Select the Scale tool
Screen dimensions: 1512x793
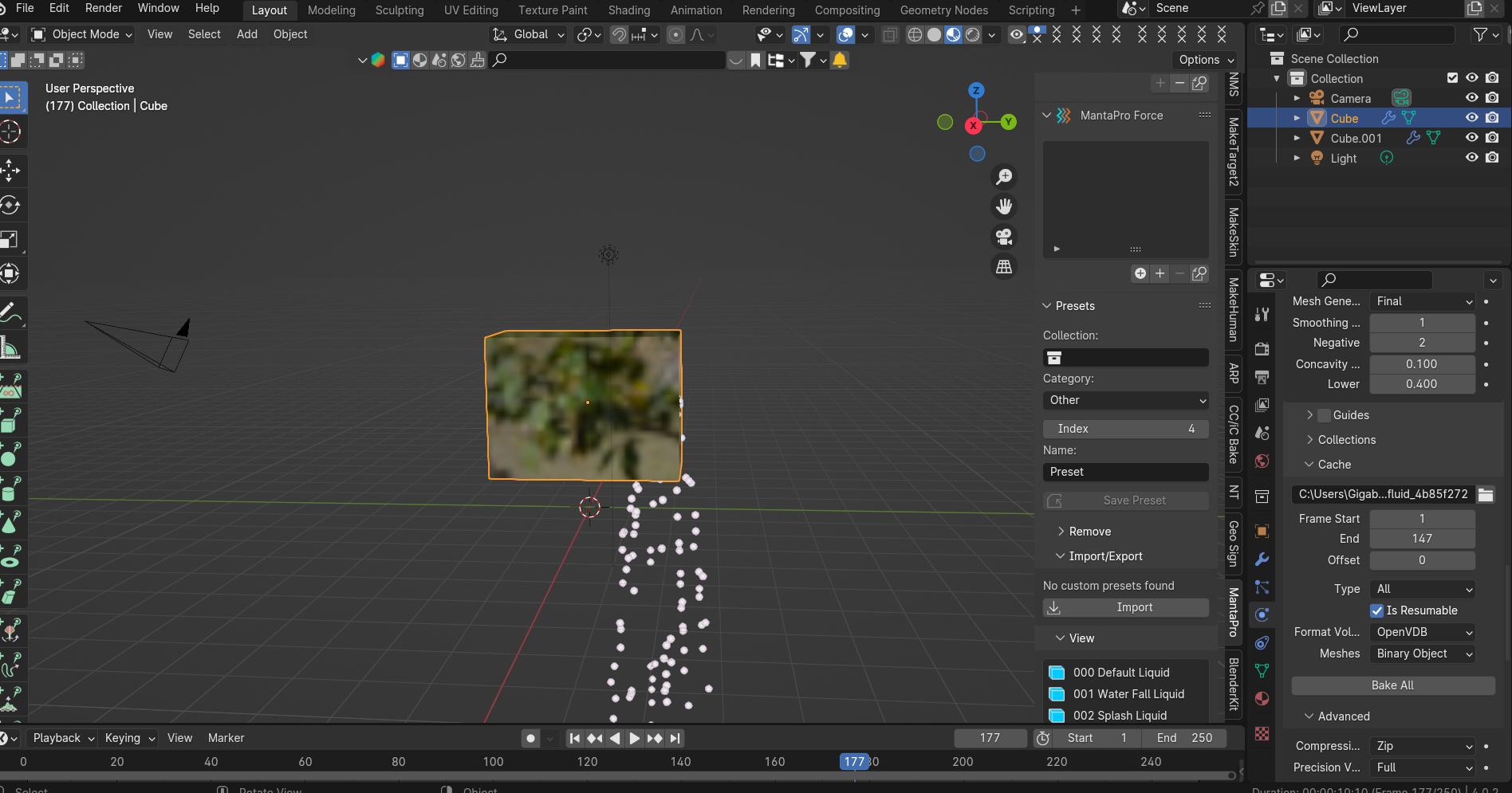pyautogui.click(x=10, y=239)
